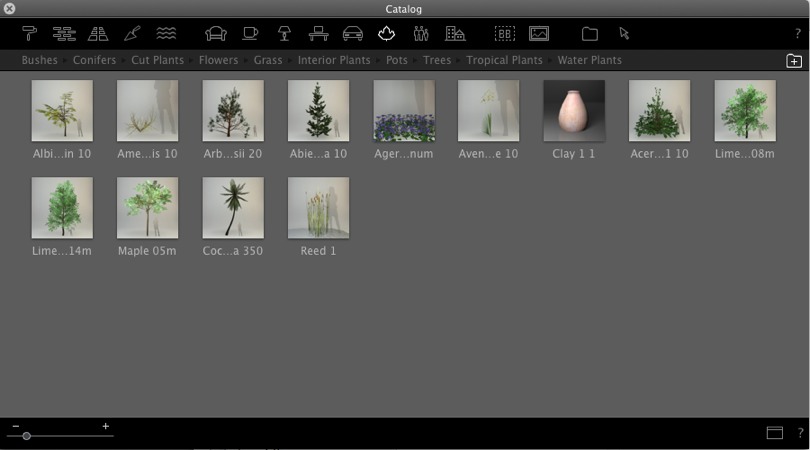Select the buildings category icon

pyautogui.click(x=455, y=34)
